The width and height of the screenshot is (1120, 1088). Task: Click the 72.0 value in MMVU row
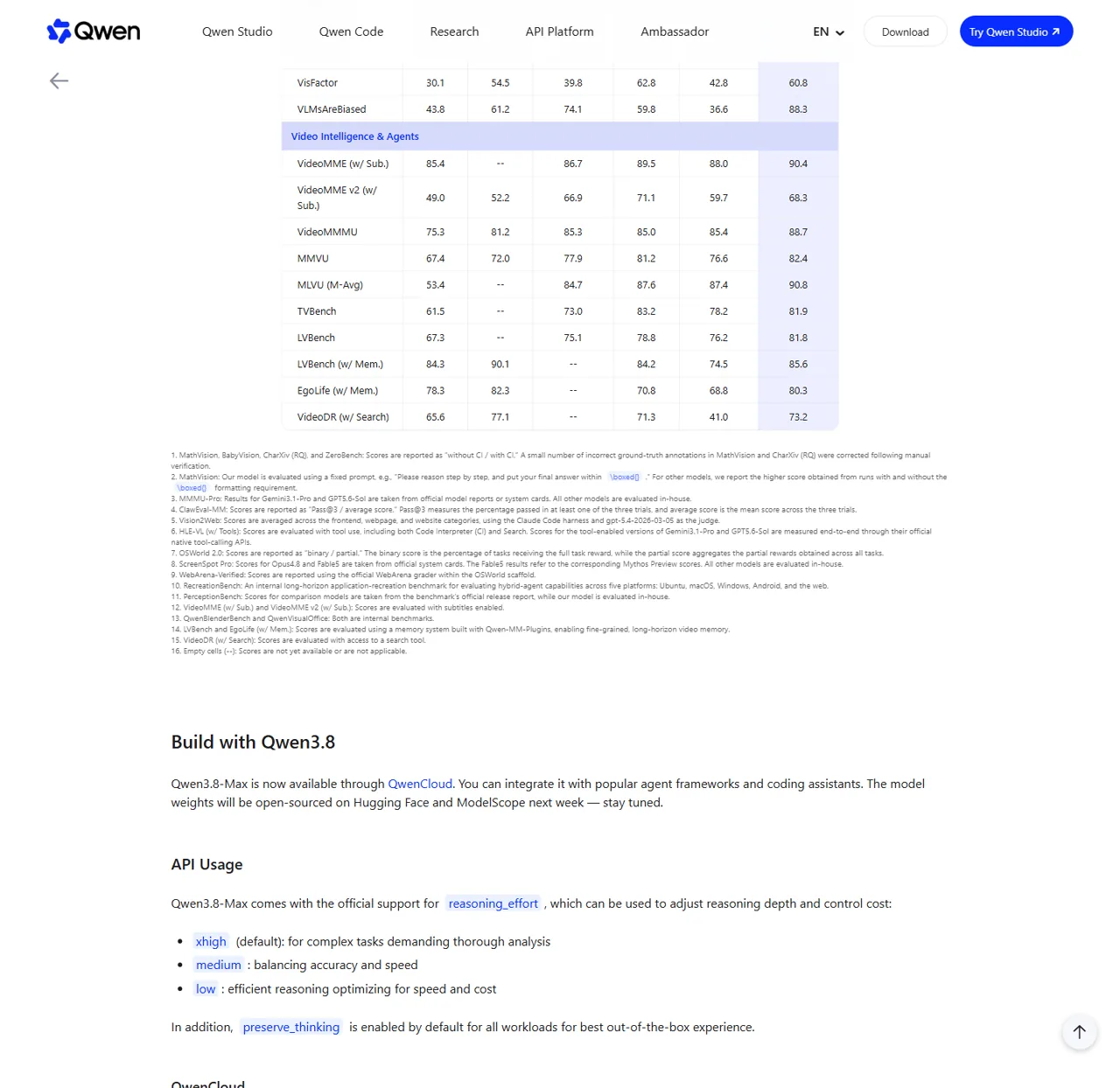[500, 258]
